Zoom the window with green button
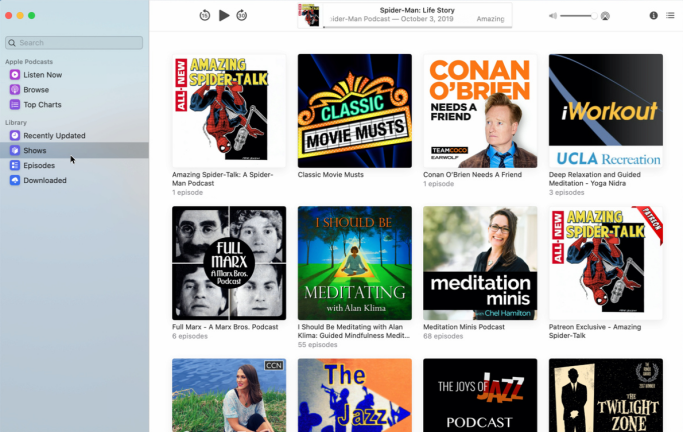683x432 pixels. coord(31,16)
